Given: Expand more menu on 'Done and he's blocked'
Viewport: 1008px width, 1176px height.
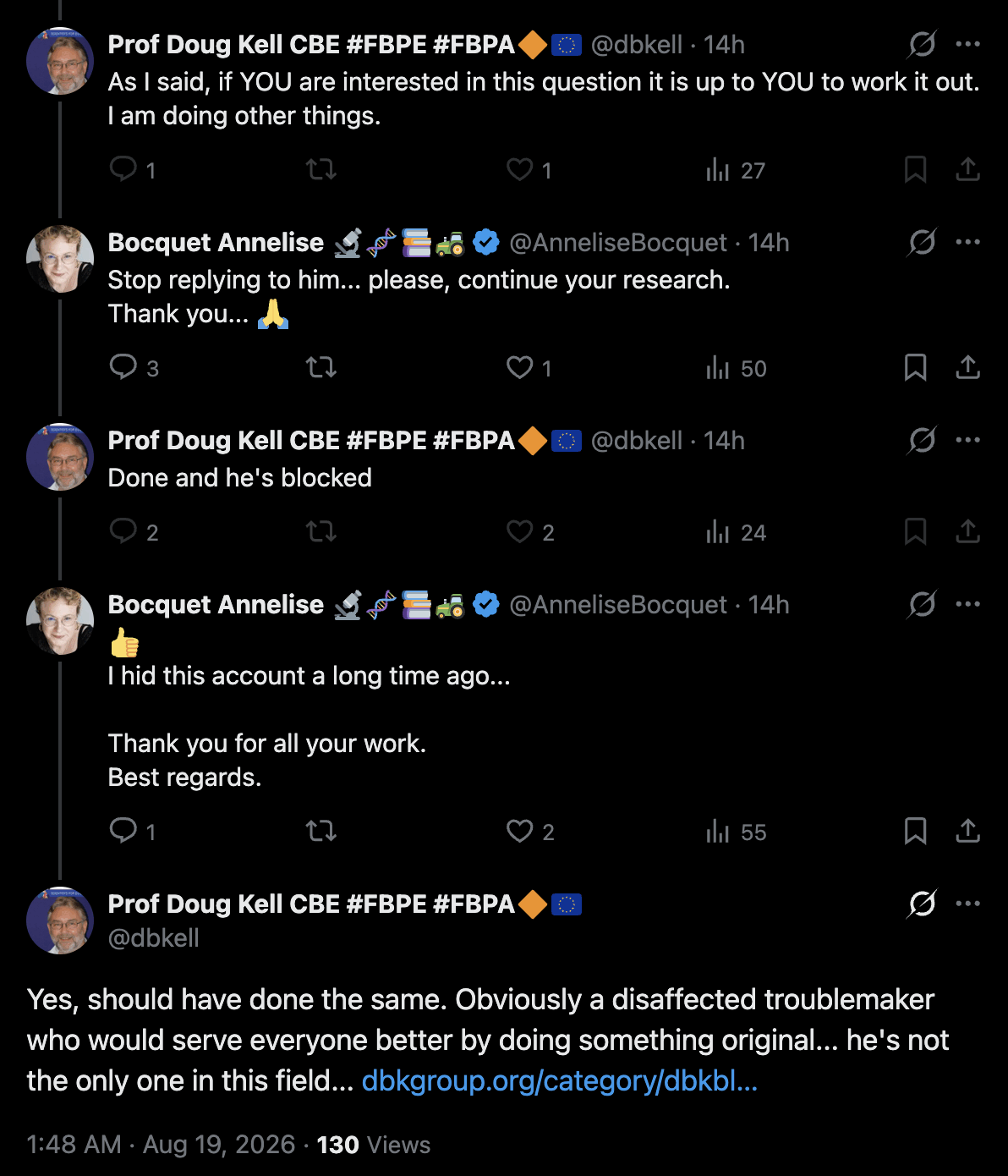Looking at the screenshot, I should coord(967,440).
